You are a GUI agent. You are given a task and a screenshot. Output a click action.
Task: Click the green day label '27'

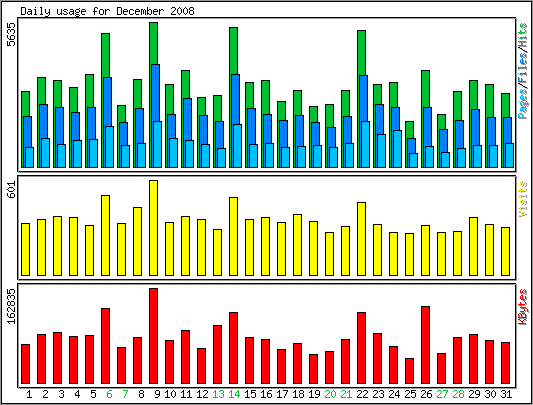[x=442, y=394]
